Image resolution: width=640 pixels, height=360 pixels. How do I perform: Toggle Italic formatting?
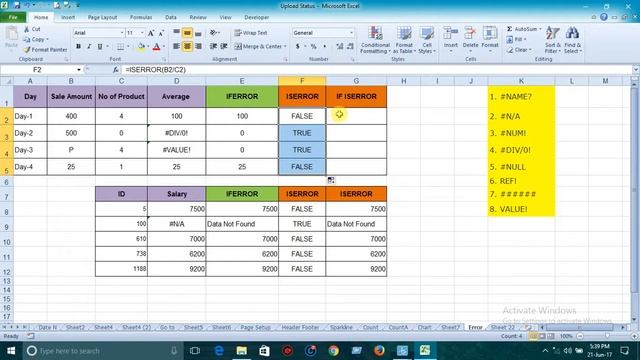click(89, 47)
